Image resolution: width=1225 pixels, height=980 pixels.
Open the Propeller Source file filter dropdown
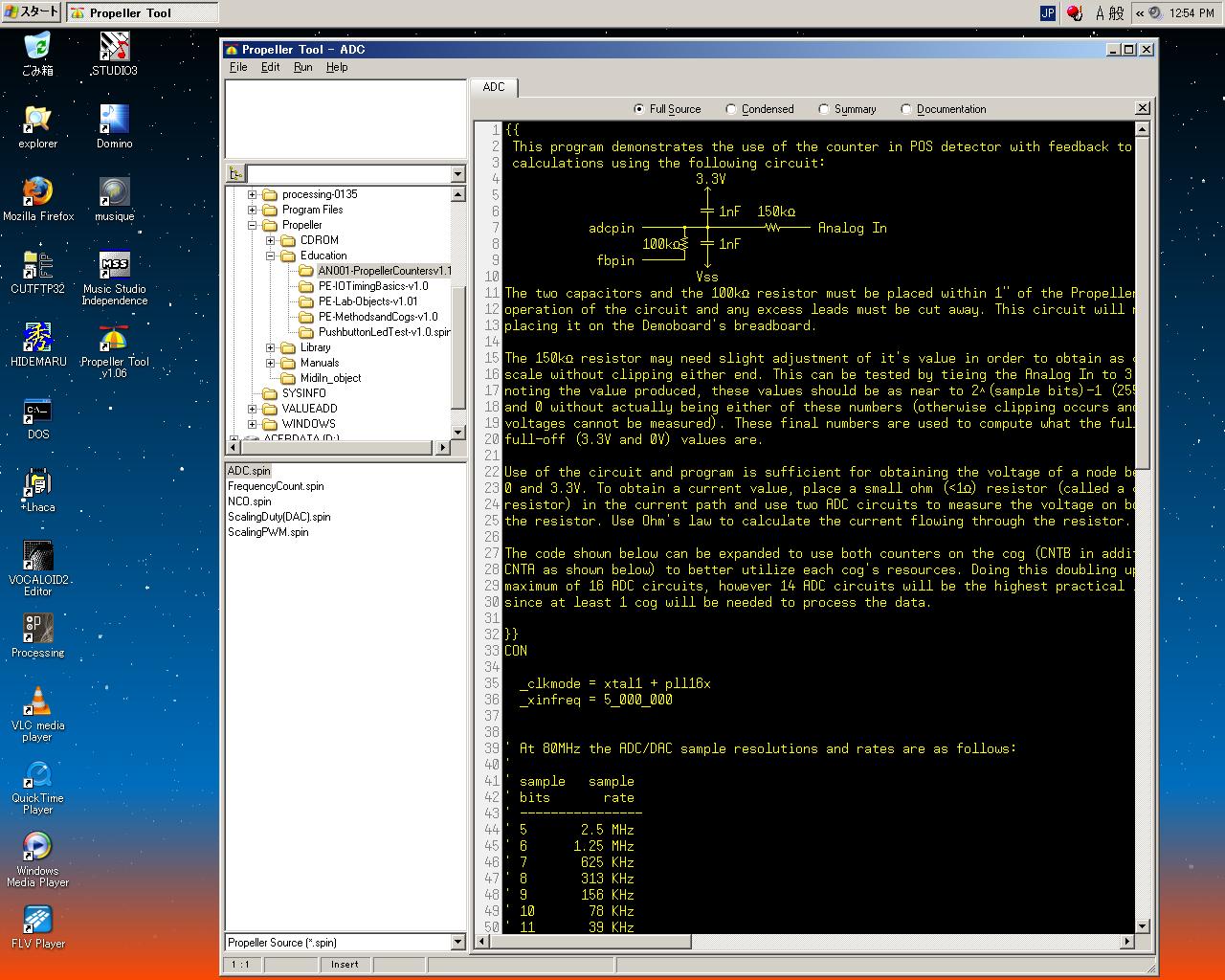pyautogui.click(x=457, y=943)
